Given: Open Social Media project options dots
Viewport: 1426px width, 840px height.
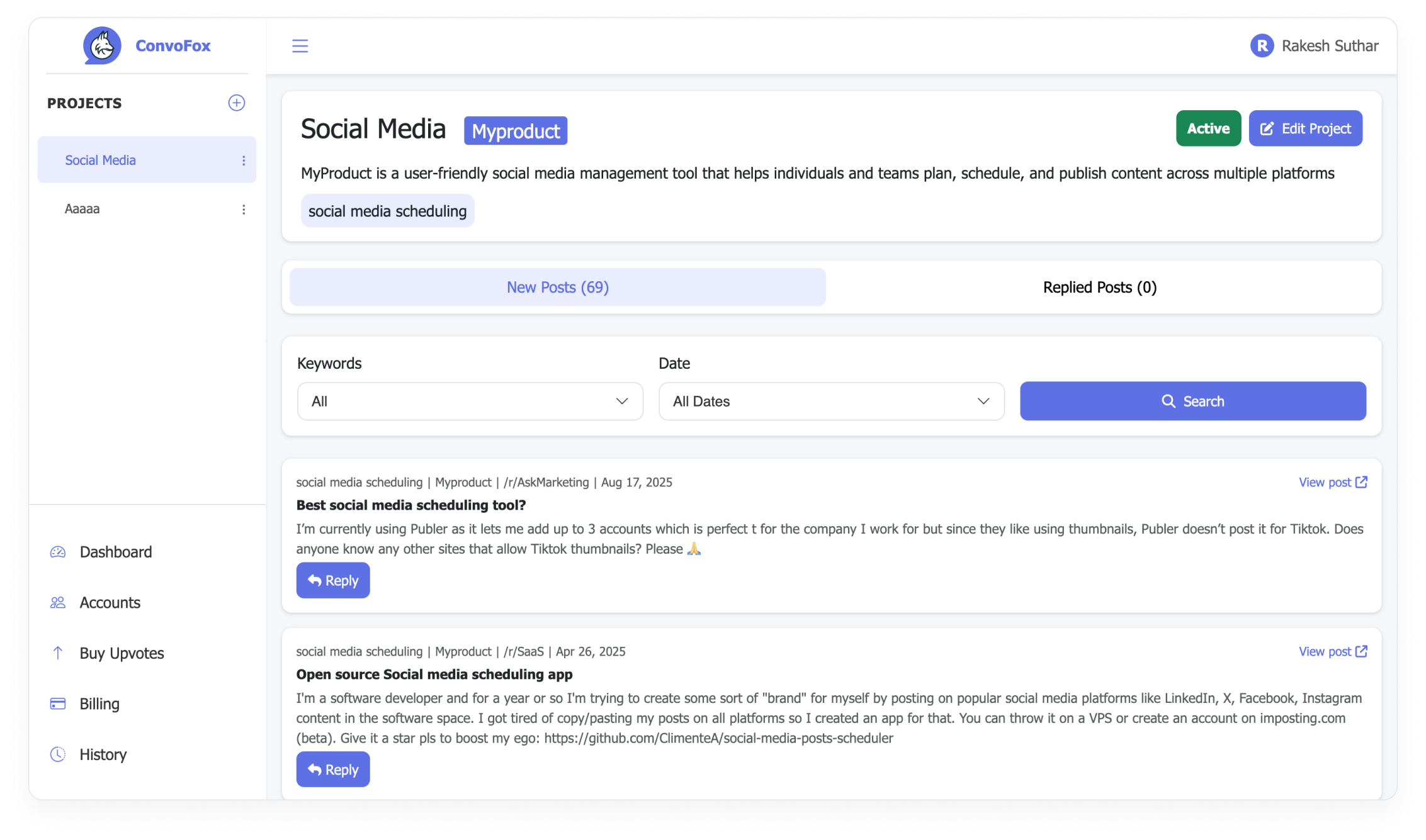Looking at the screenshot, I should click(x=244, y=160).
